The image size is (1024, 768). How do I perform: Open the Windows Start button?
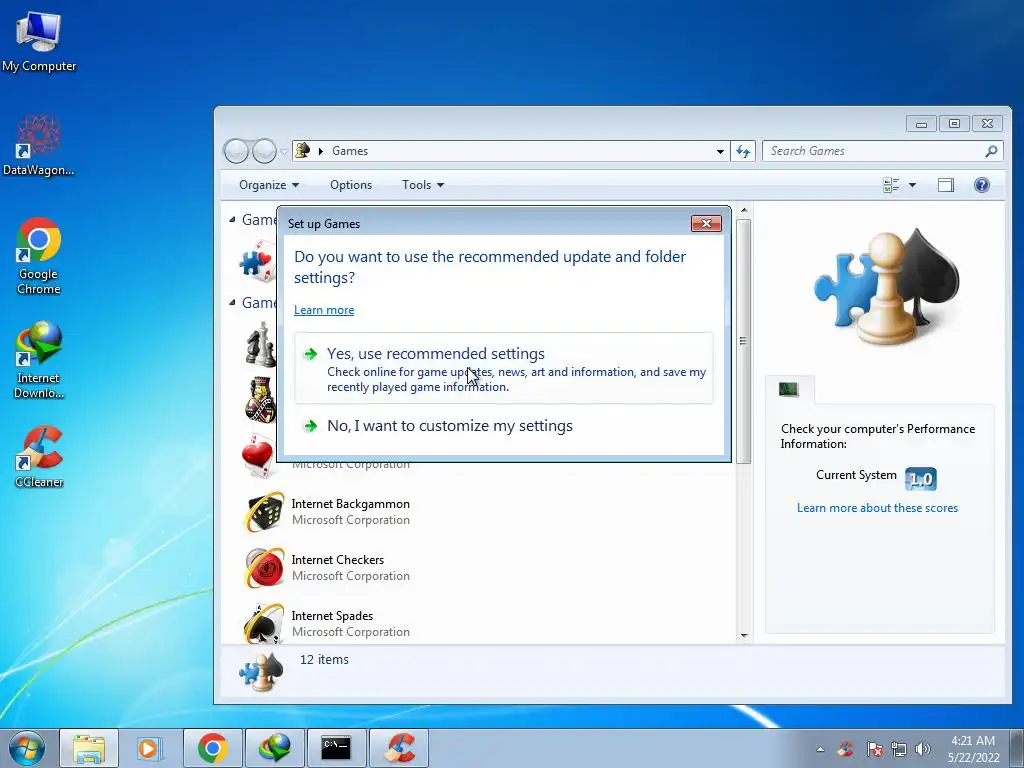coord(27,748)
